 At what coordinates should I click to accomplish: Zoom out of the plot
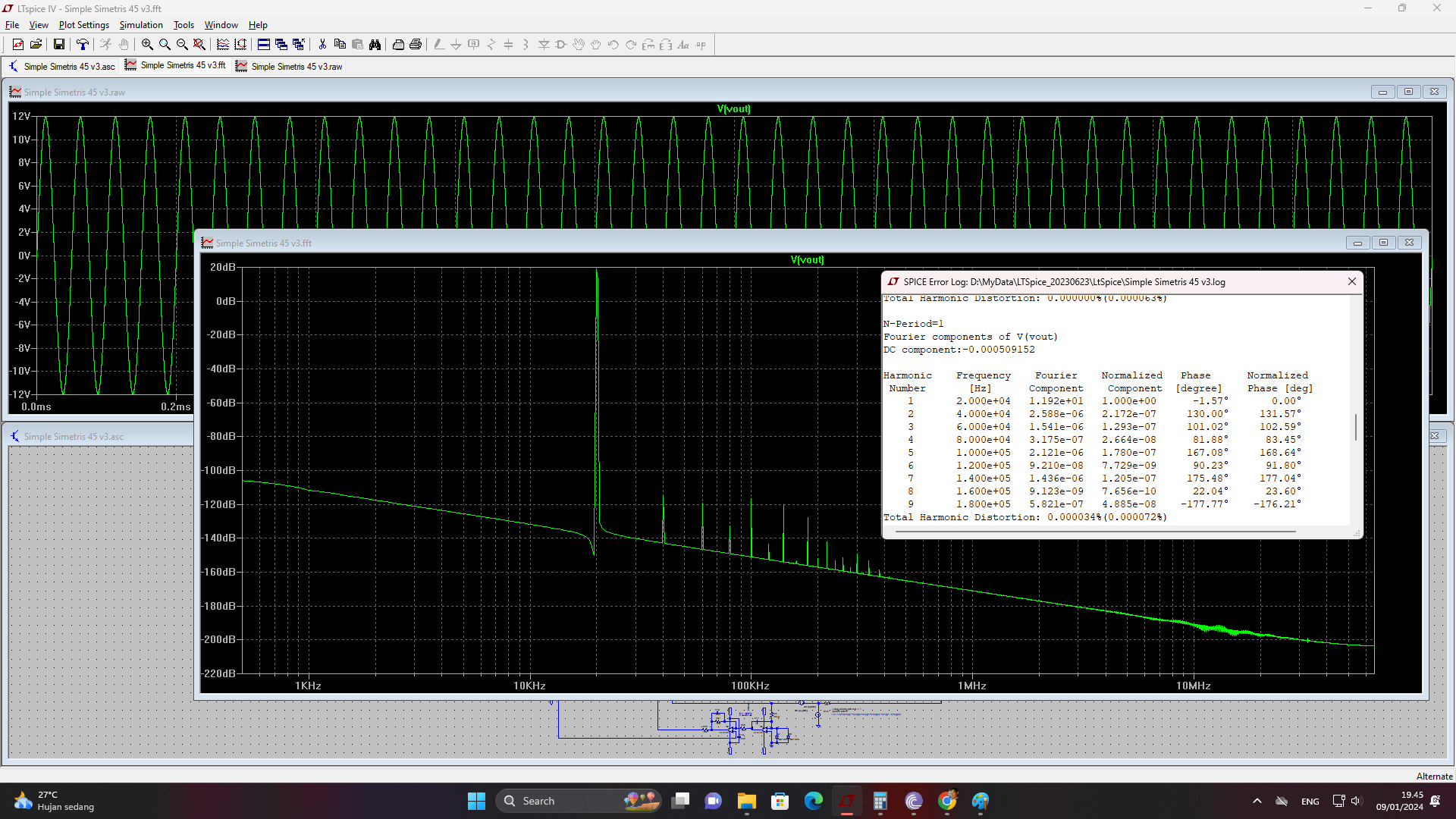point(182,45)
